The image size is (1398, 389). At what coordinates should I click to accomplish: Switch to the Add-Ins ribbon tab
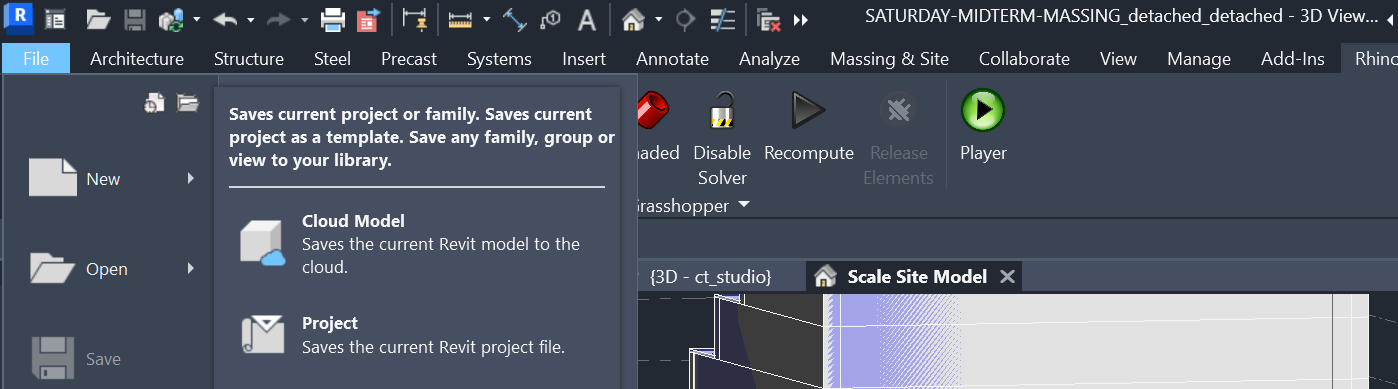coord(1293,59)
